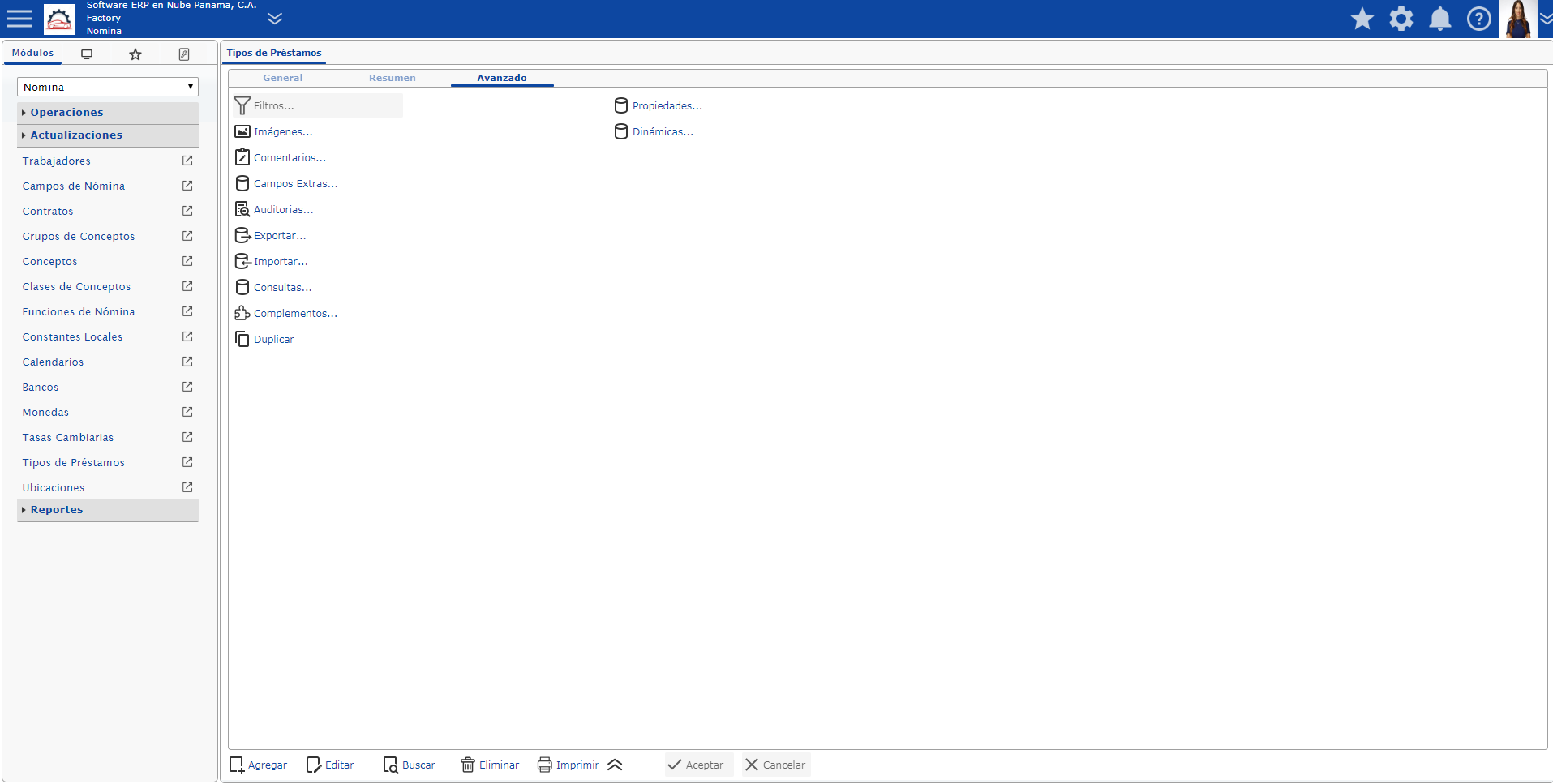Open Ubicaciones link in sidebar
Screen dimensions: 1553x784
(x=54, y=488)
